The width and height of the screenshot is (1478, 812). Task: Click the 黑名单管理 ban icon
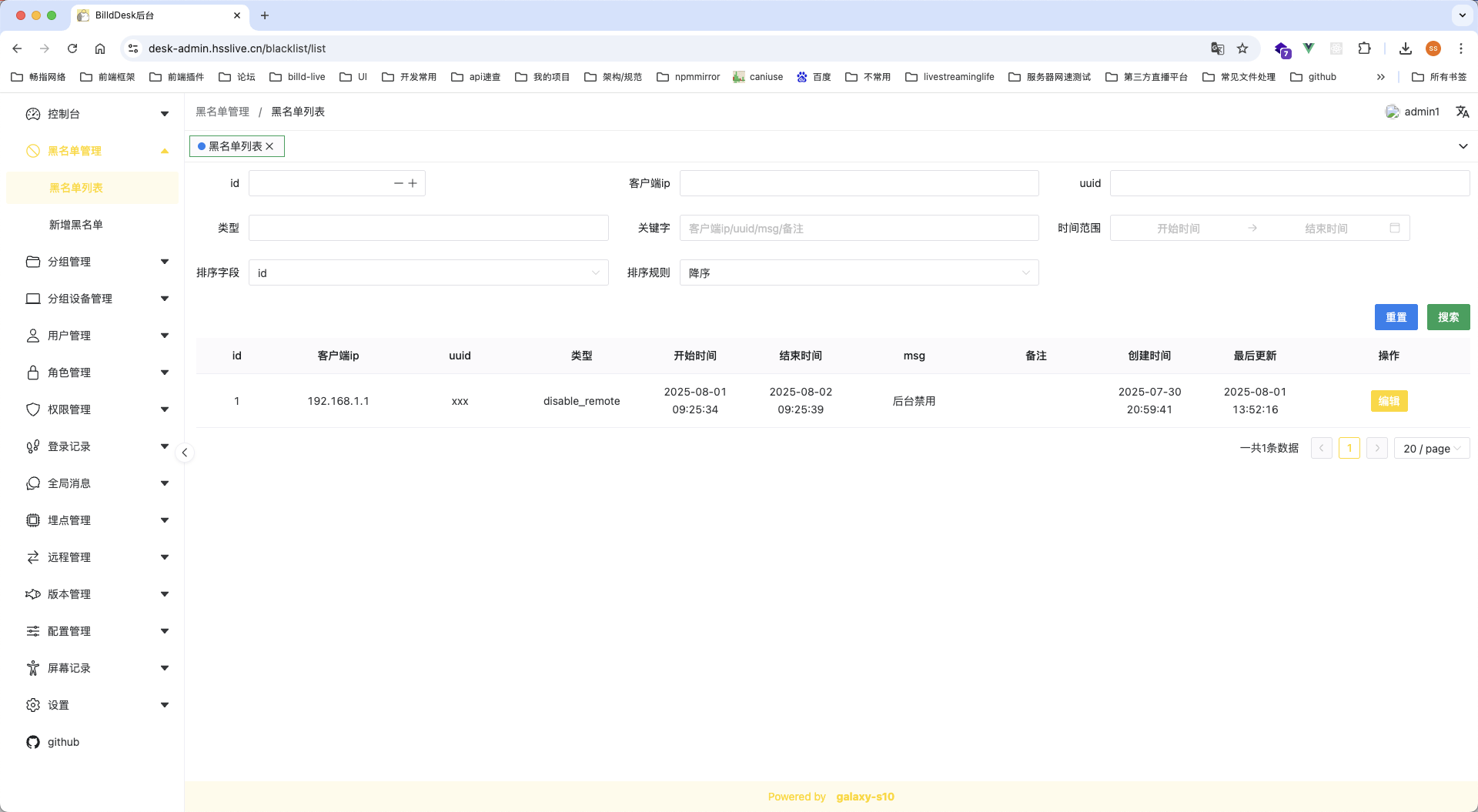(33, 151)
